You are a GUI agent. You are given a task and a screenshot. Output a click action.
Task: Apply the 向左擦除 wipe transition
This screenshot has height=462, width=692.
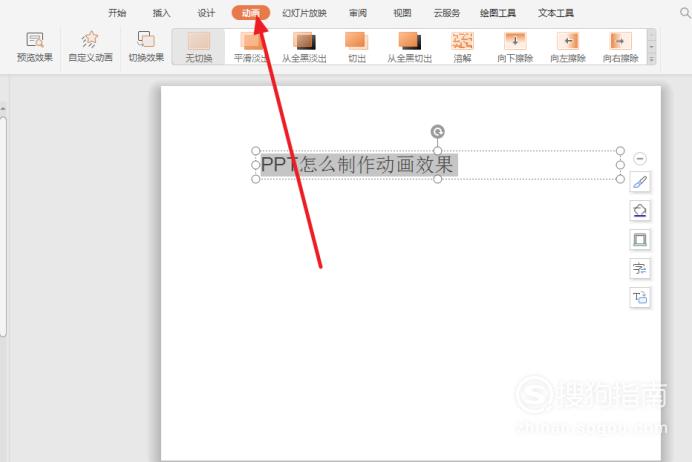click(x=568, y=47)
